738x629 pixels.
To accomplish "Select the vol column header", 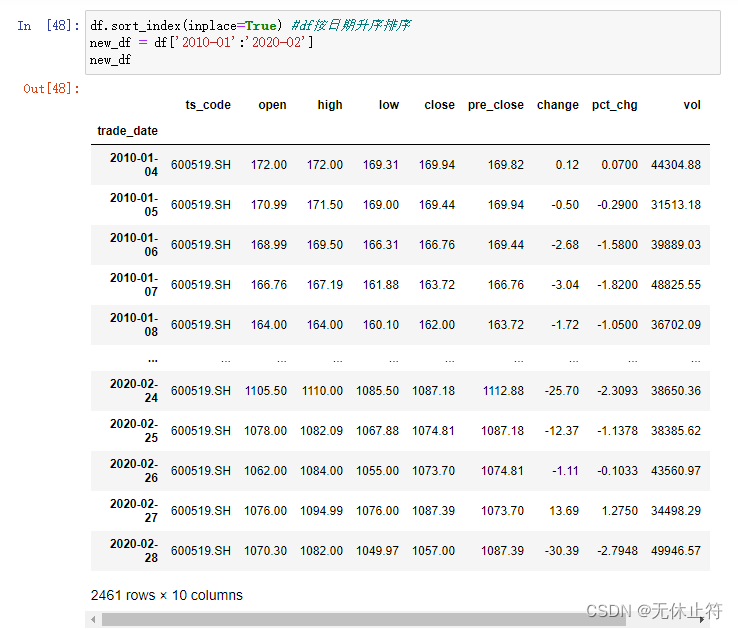I will click(x=692, y=105).
